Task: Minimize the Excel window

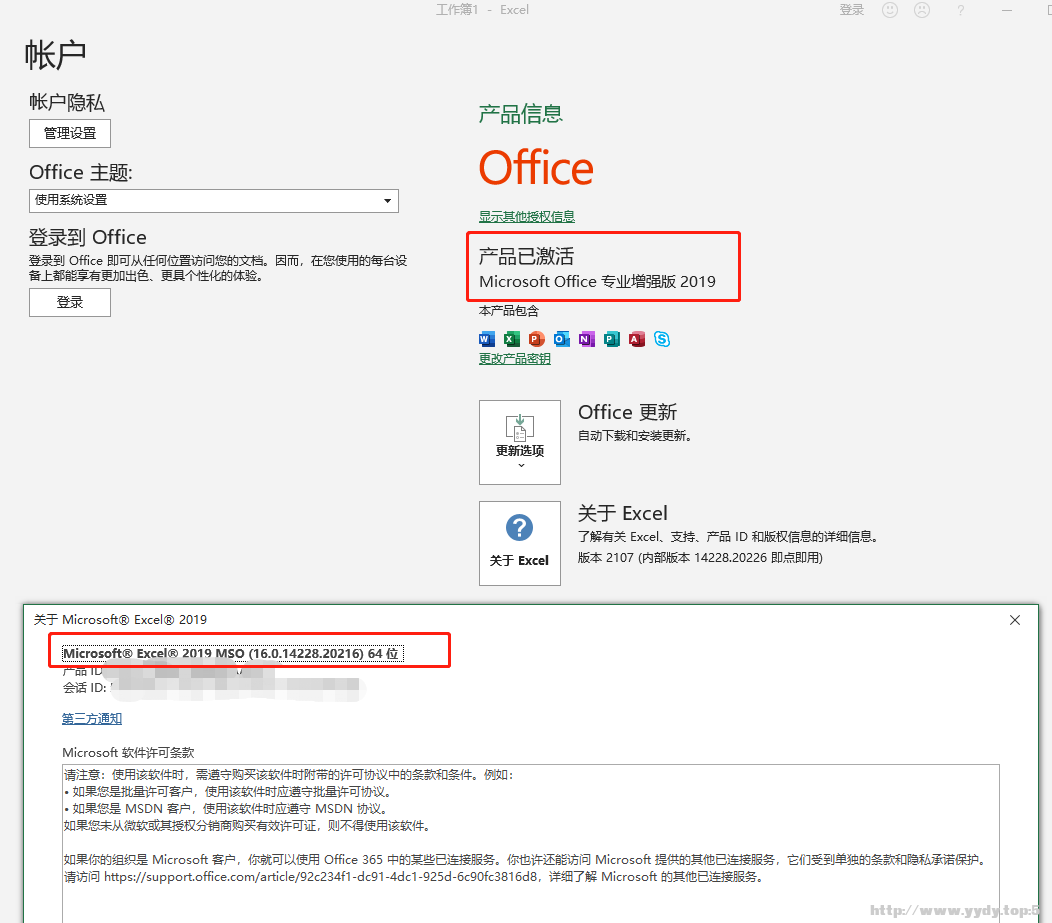Action: tap(1006, 10)
